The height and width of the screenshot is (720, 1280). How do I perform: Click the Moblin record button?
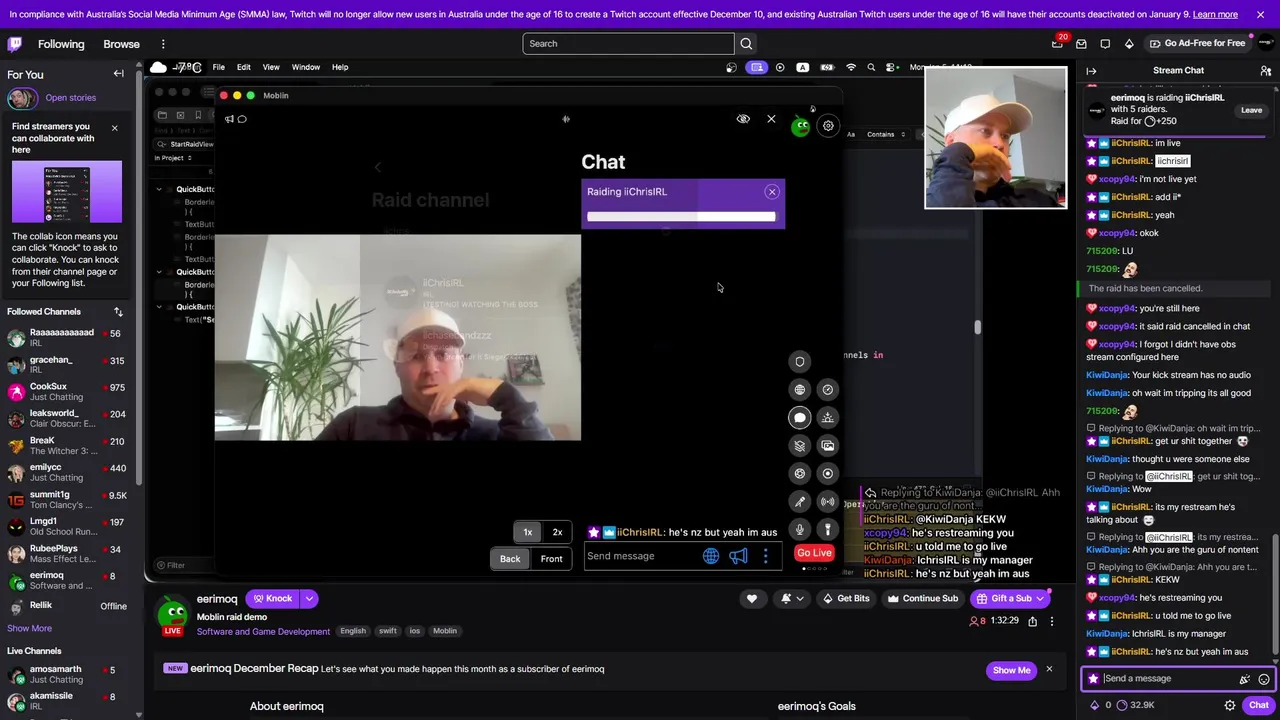[827, 474]
